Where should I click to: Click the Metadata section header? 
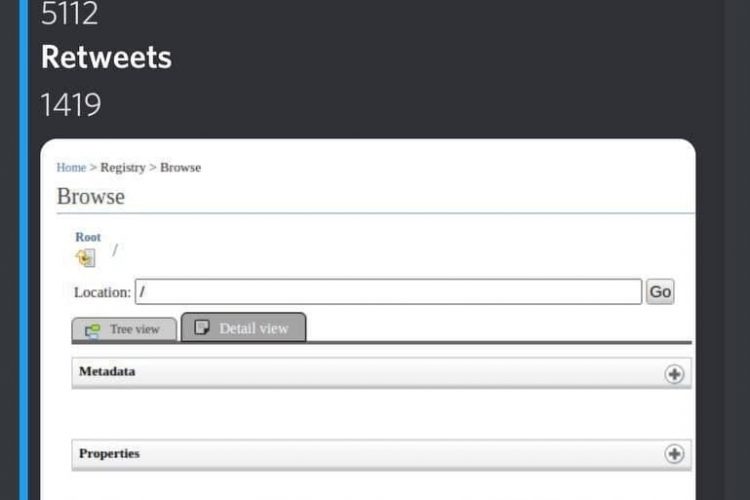click(381, 373)
